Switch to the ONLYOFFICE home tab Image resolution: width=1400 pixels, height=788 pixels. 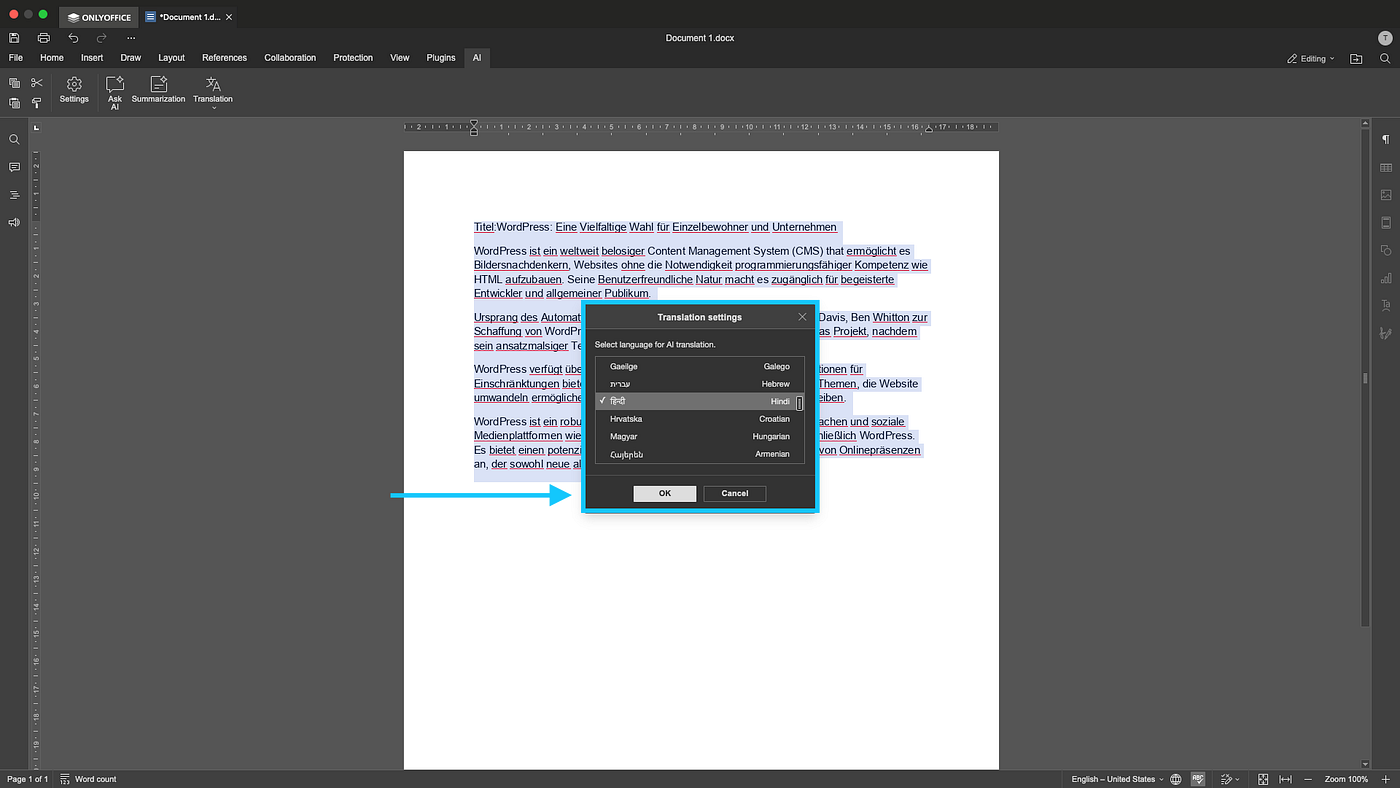point(99,17)
